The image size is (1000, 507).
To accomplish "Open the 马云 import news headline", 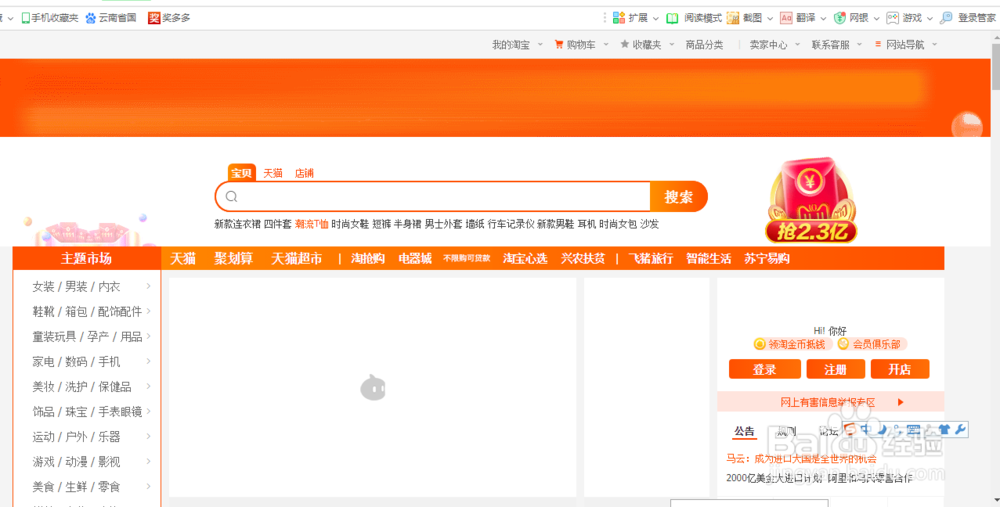I will [x=802, y=459].
